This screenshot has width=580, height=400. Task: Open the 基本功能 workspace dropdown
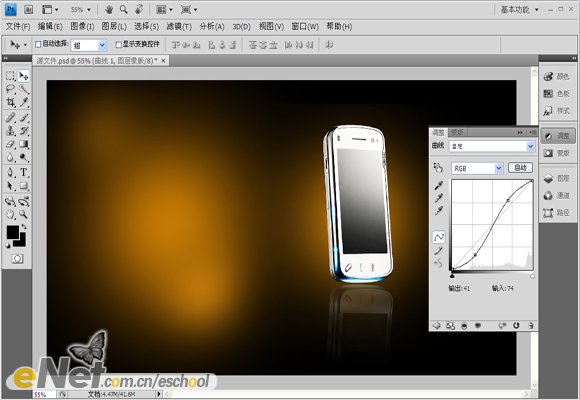coord(519,10)
